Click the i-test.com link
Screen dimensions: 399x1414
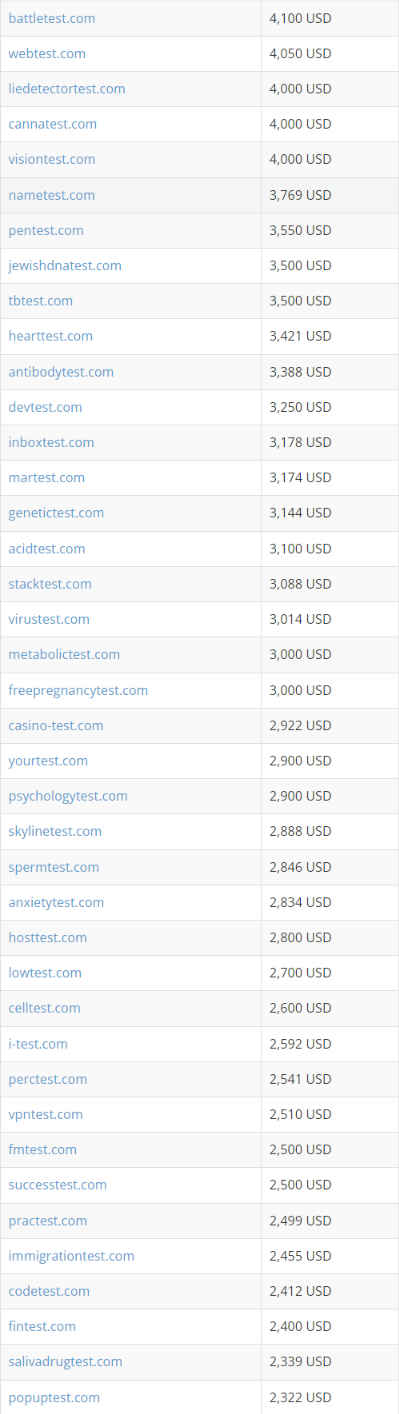click(x=38, y=1043)
